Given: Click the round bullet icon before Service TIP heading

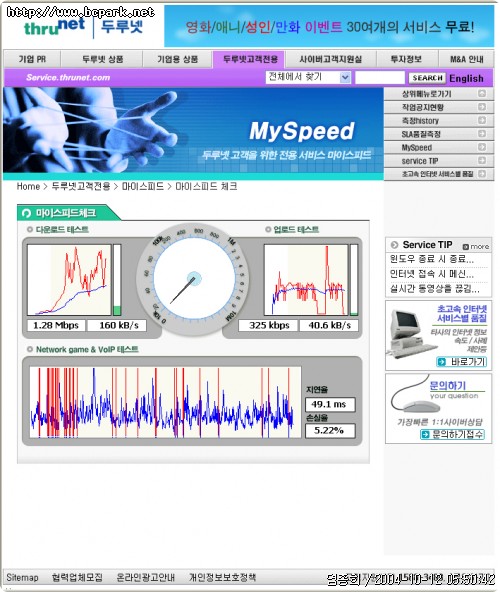Looking at the screenshot, I should point(394,245).
